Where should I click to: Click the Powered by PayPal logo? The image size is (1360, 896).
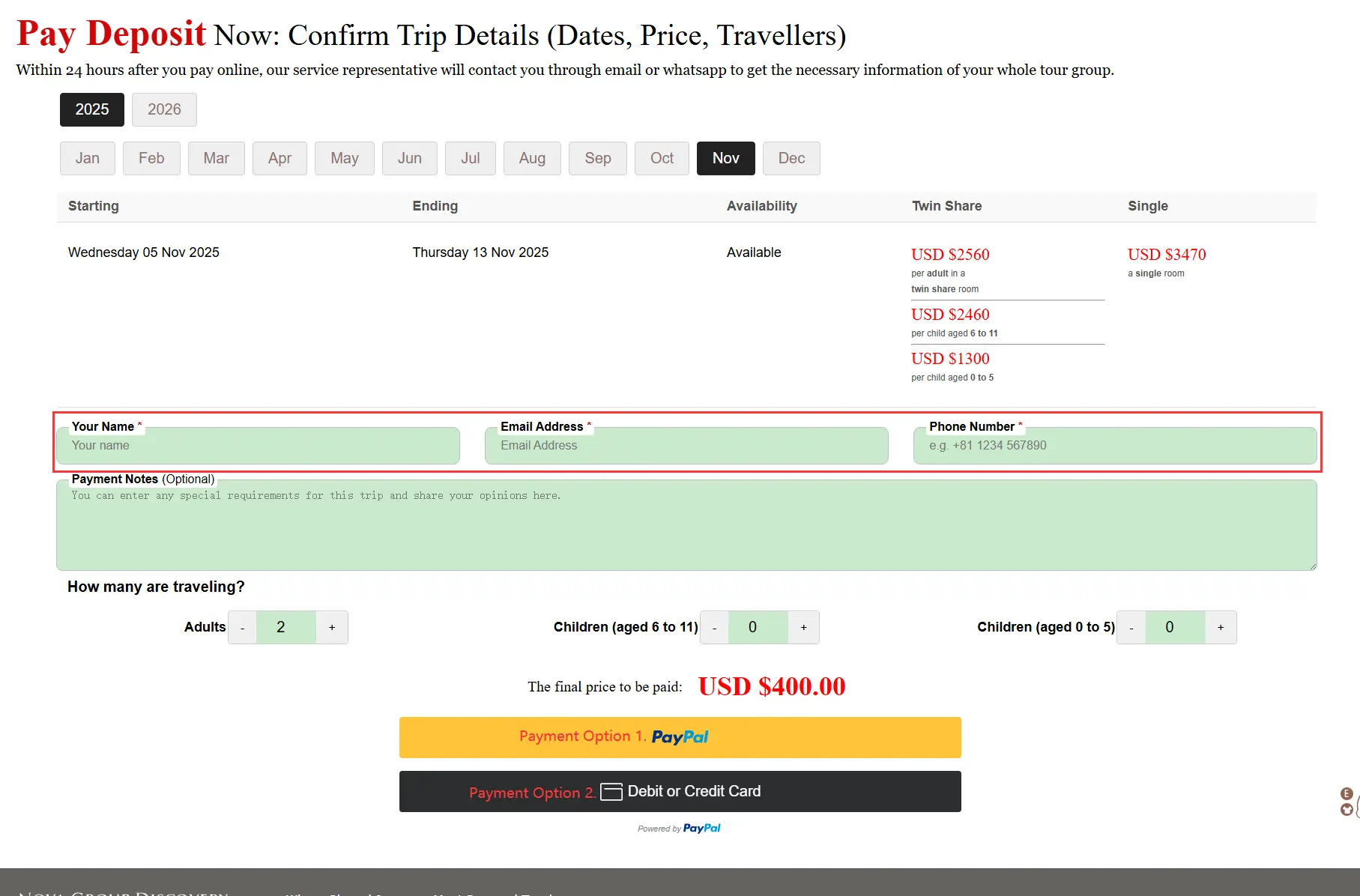click(701, 828)
